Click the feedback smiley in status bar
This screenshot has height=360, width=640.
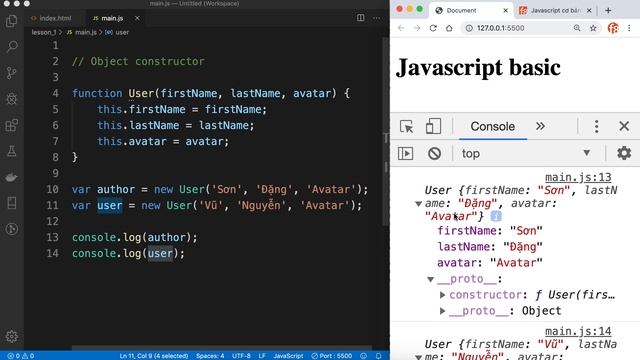[x=363, y=356]
